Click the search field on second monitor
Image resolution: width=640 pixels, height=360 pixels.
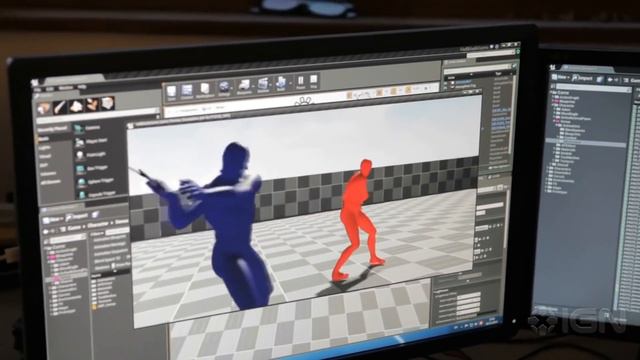[x=593, y=89]
